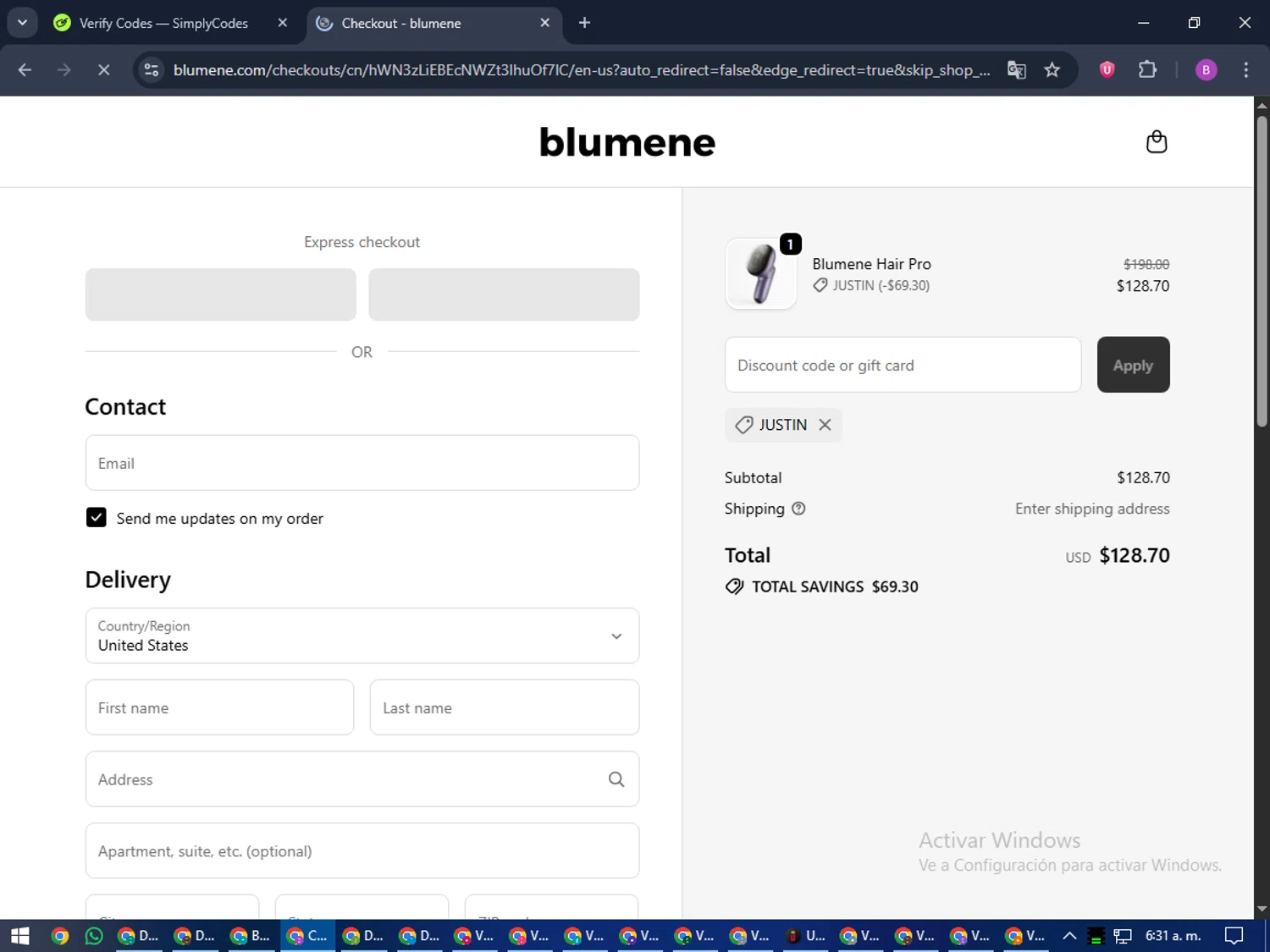Click the shipping help question mark icon
Image resolution: width=1270 pixels, height=952 pixels.
[x=798, y=509]
